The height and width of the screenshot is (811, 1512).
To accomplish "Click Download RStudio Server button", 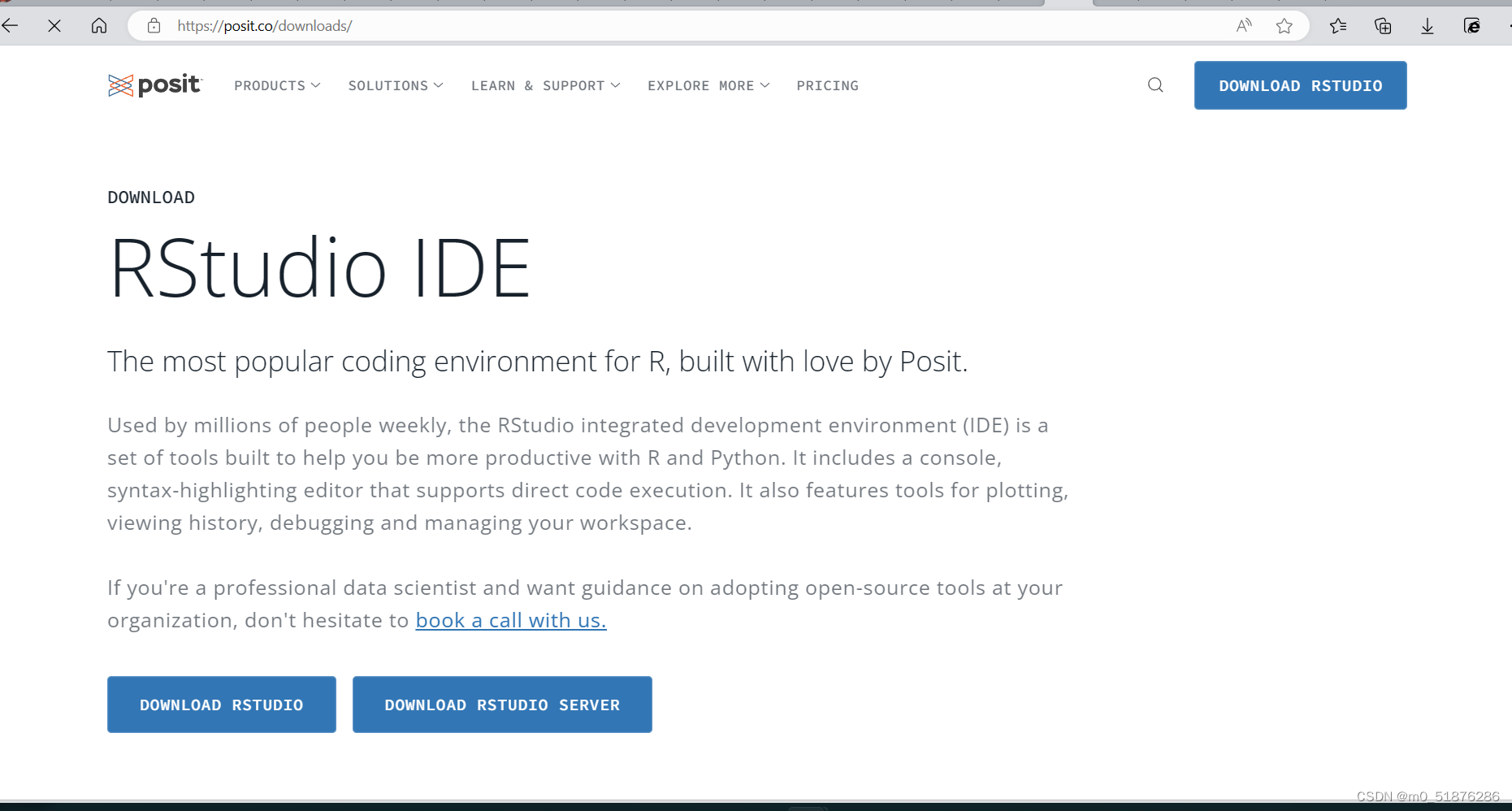I will pyautogui.click(x=502, y=705).
